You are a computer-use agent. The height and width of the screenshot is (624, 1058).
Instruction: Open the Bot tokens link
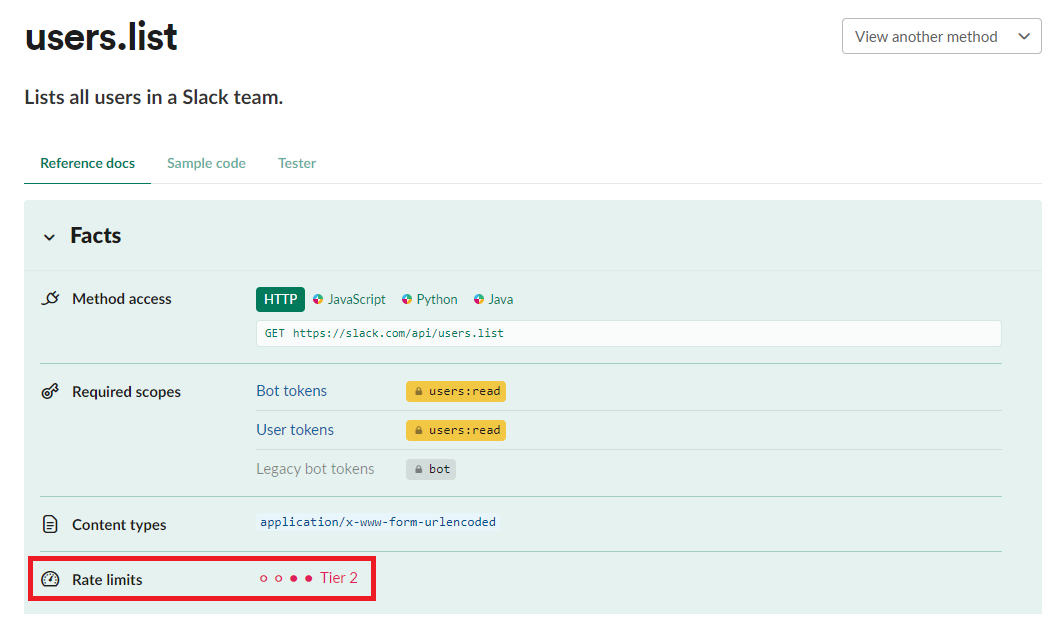(x=291, y=391)
